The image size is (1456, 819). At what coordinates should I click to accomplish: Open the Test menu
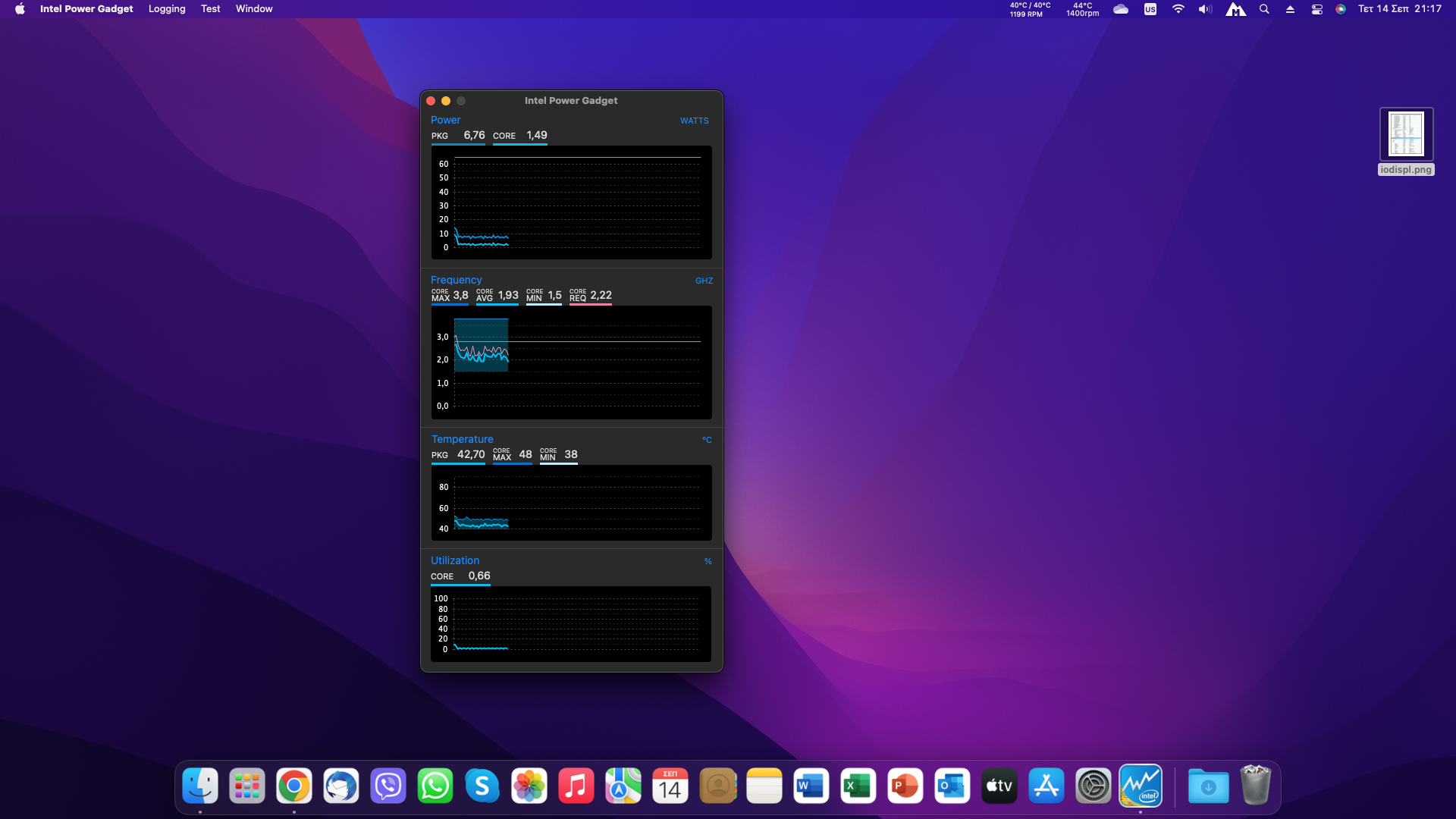[x=211, y=9]
